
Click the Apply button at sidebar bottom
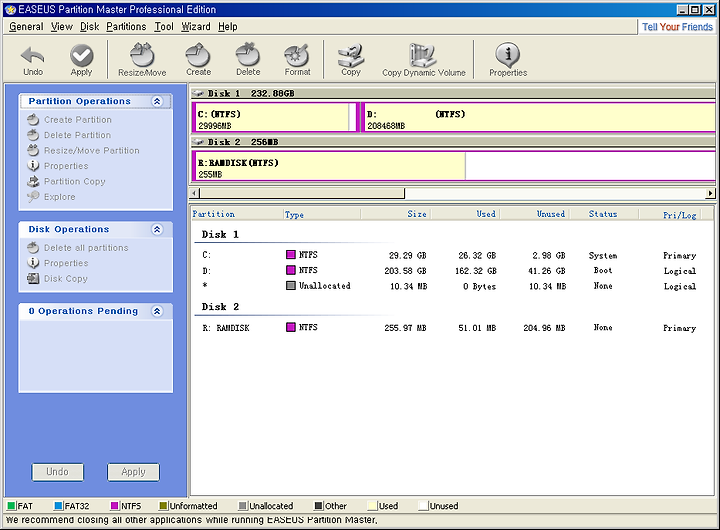coord(133,472)
